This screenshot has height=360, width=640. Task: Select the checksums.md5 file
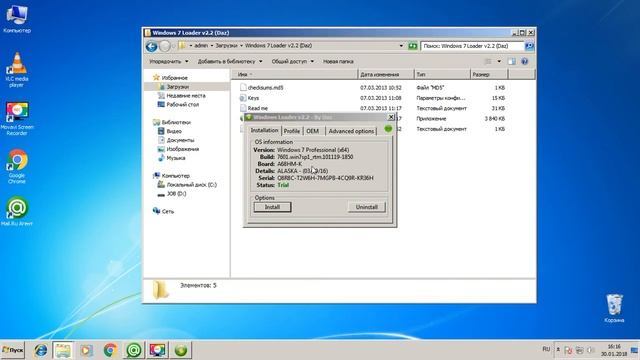[x=261, y=87]
